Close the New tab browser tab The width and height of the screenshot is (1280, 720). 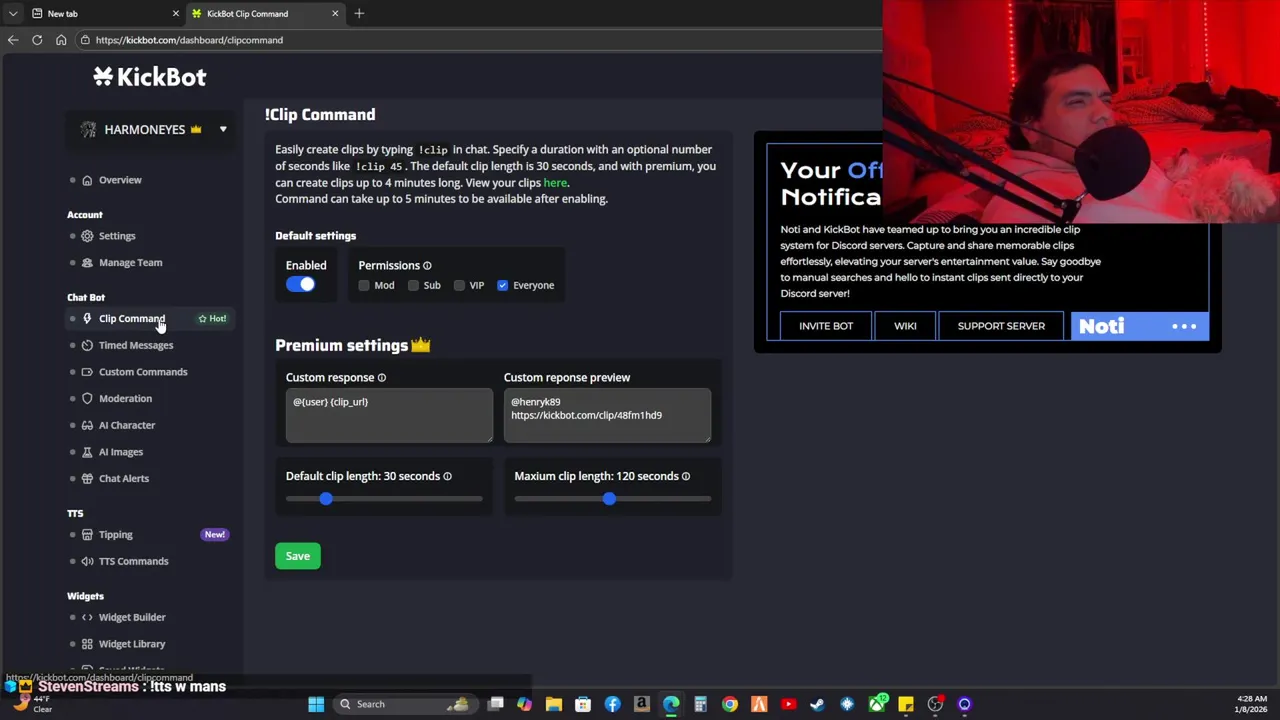coord(175,14)
